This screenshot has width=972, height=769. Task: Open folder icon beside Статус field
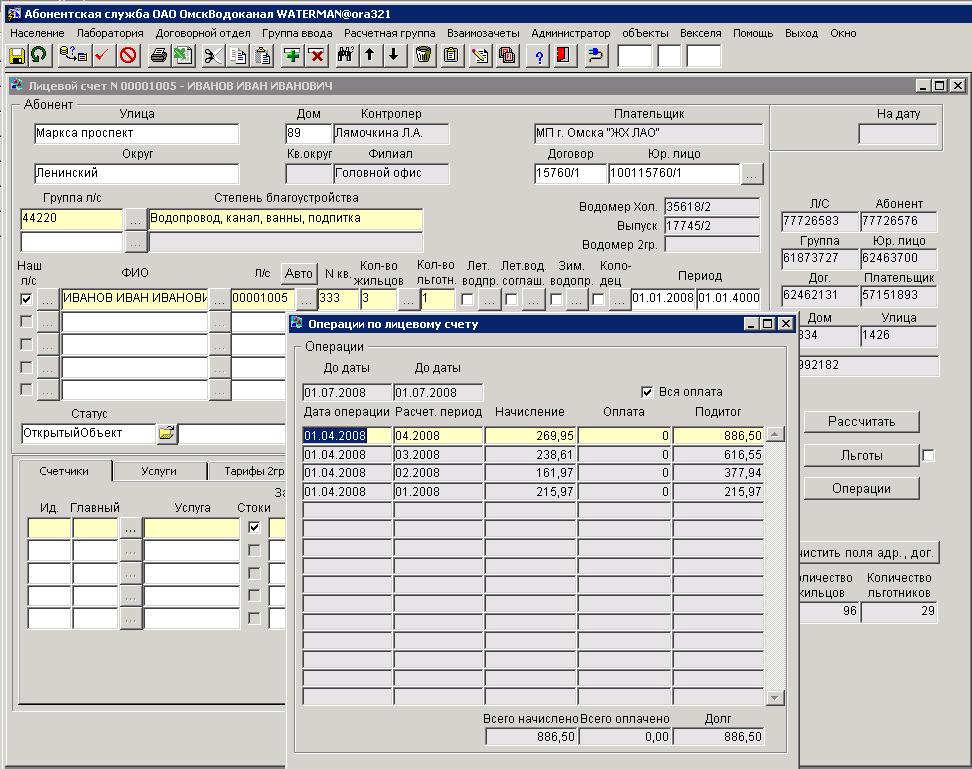[166, 434]
